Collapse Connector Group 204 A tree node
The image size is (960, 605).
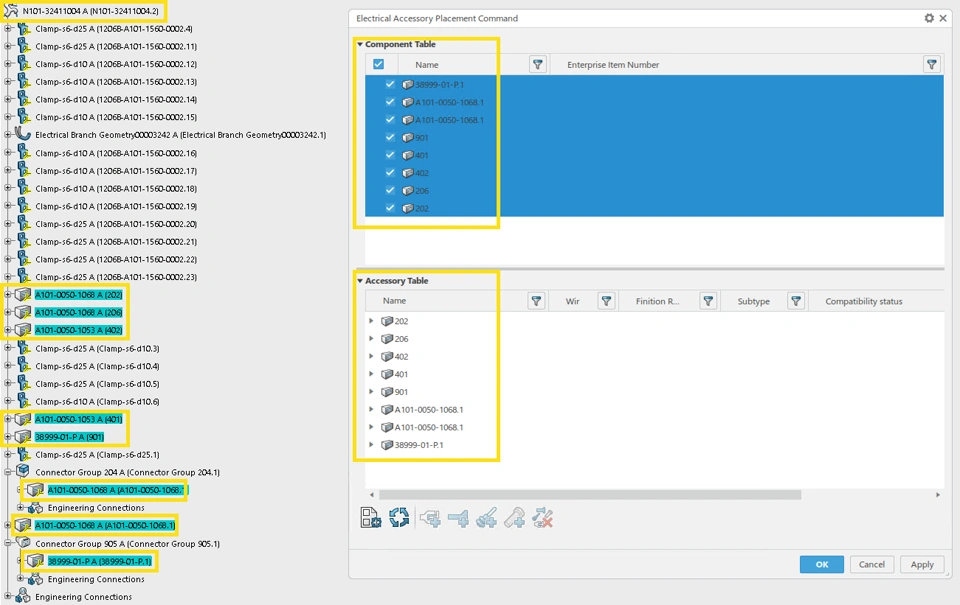[x=8, y=472]
